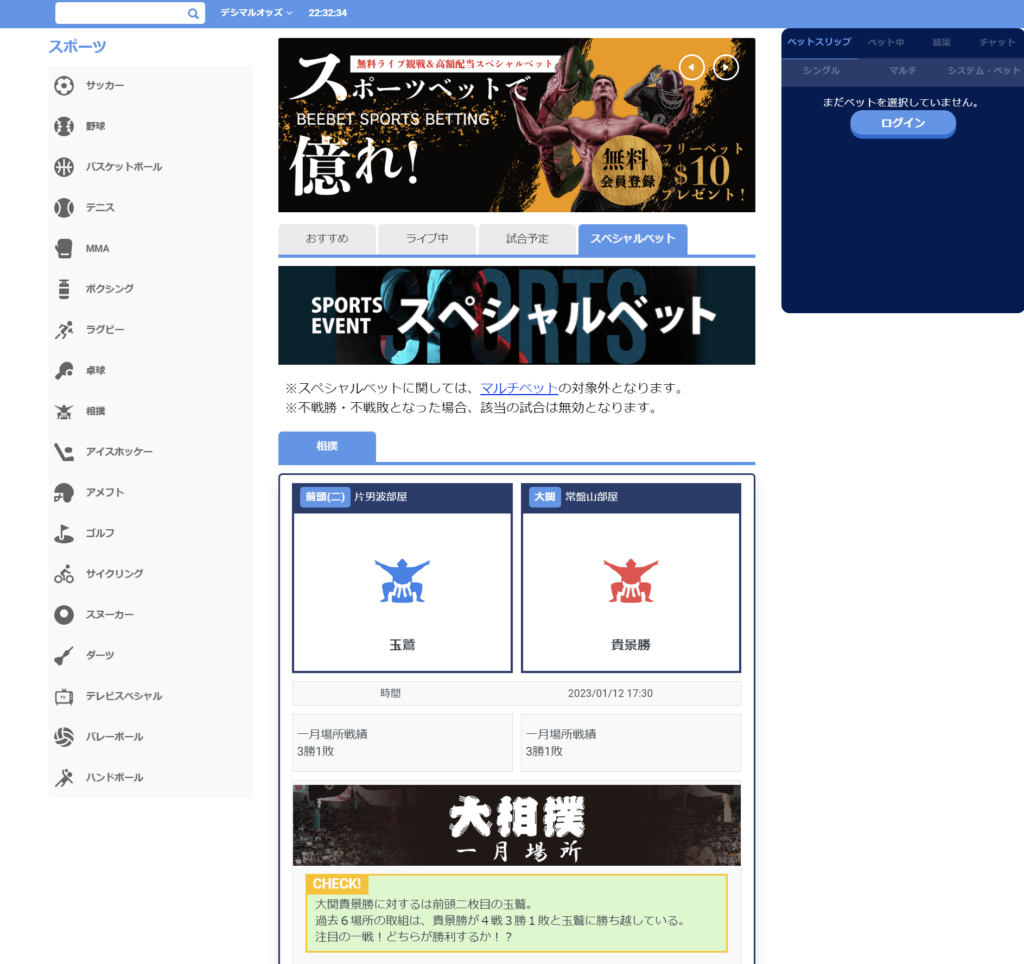
Task: Click the サッカー sidebar label
Action: tap(105, 86)
